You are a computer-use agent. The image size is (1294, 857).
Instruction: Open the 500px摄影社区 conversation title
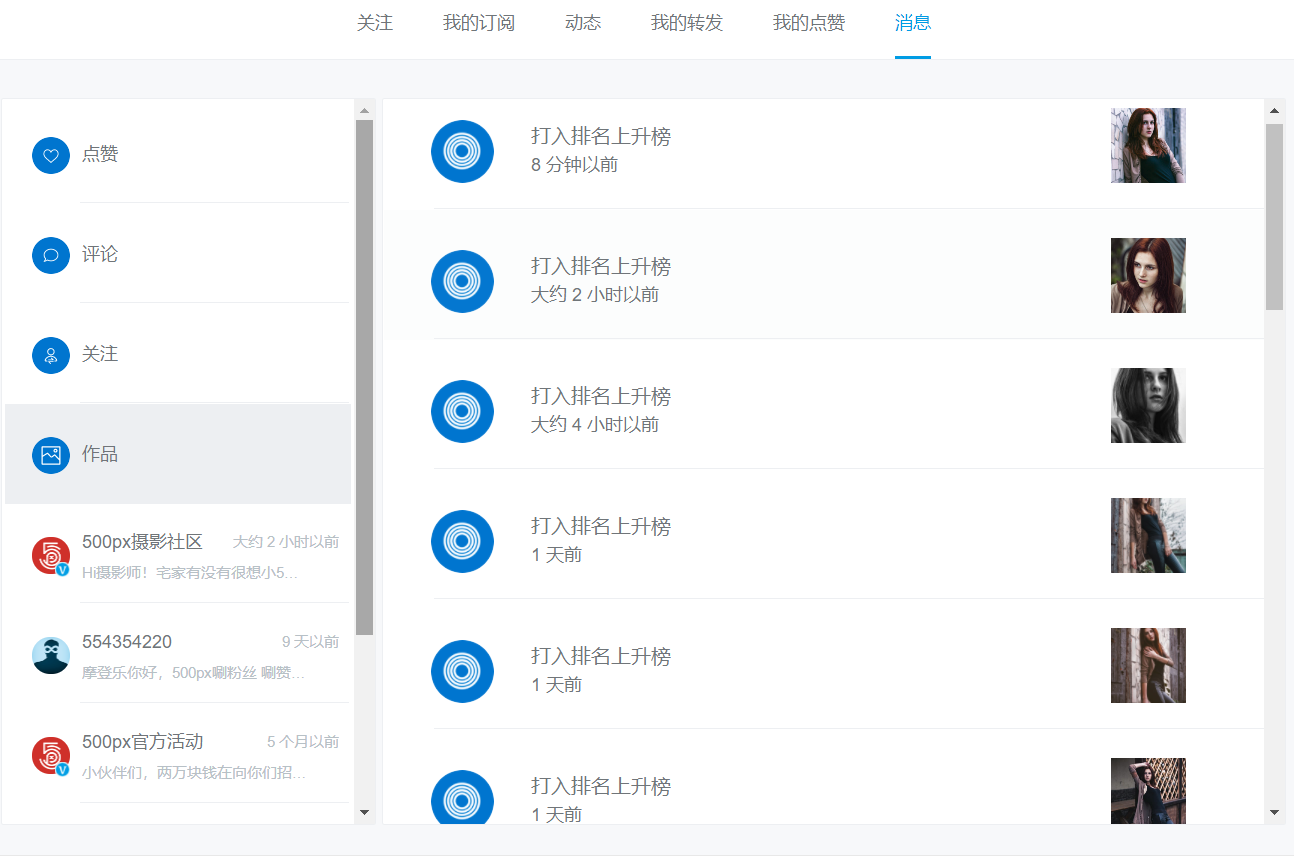coord(142,542)
